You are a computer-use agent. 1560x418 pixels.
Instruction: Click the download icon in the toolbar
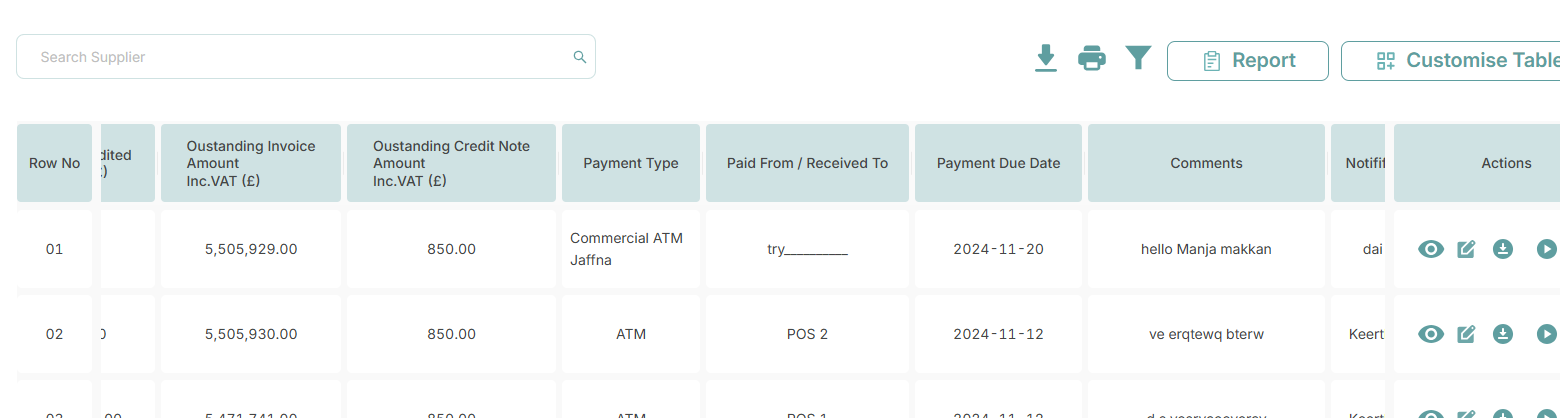[1046, 58]
